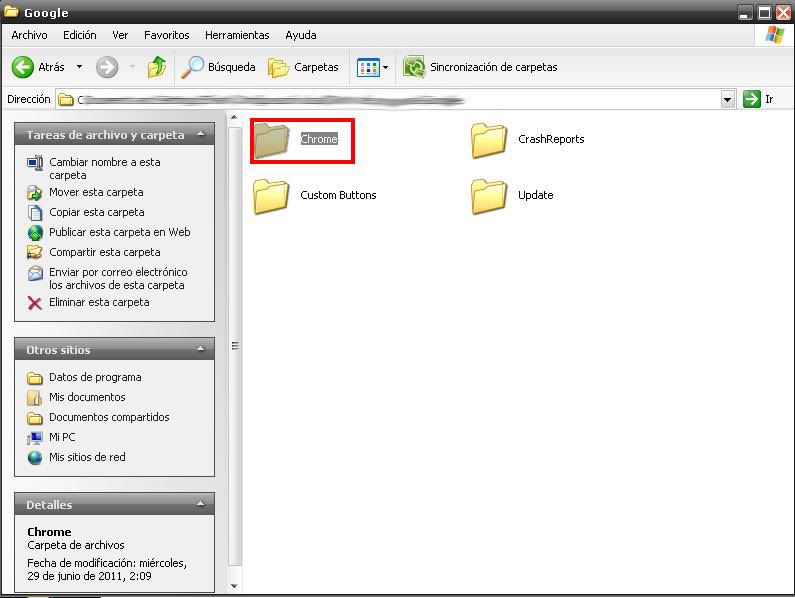Image resolution: width=795 pixels, height=598 pixels.
Task: Start Sincronización de carpetas
Action: click(x=480, y=67)
